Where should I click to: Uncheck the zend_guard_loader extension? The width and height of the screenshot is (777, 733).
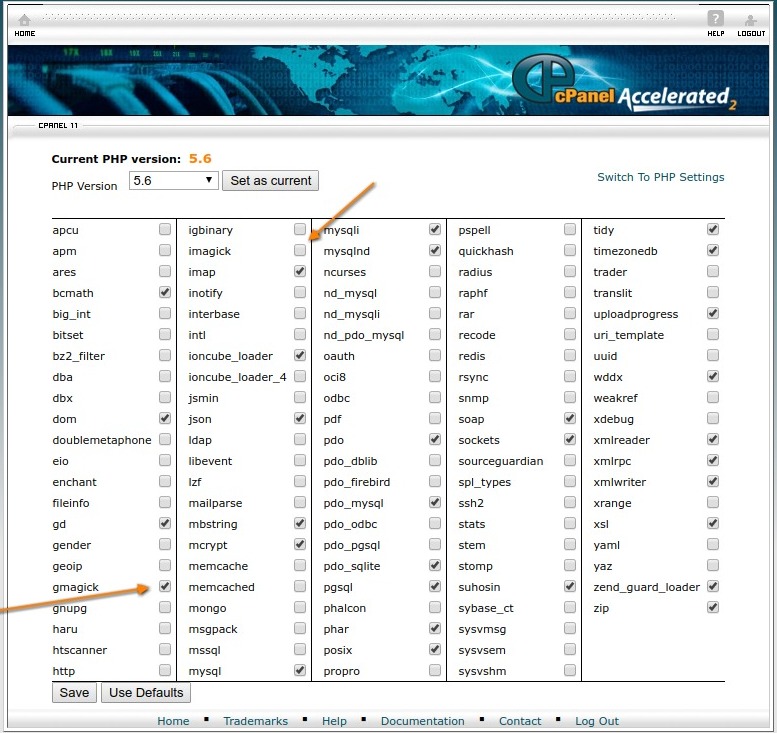point(713,586)
